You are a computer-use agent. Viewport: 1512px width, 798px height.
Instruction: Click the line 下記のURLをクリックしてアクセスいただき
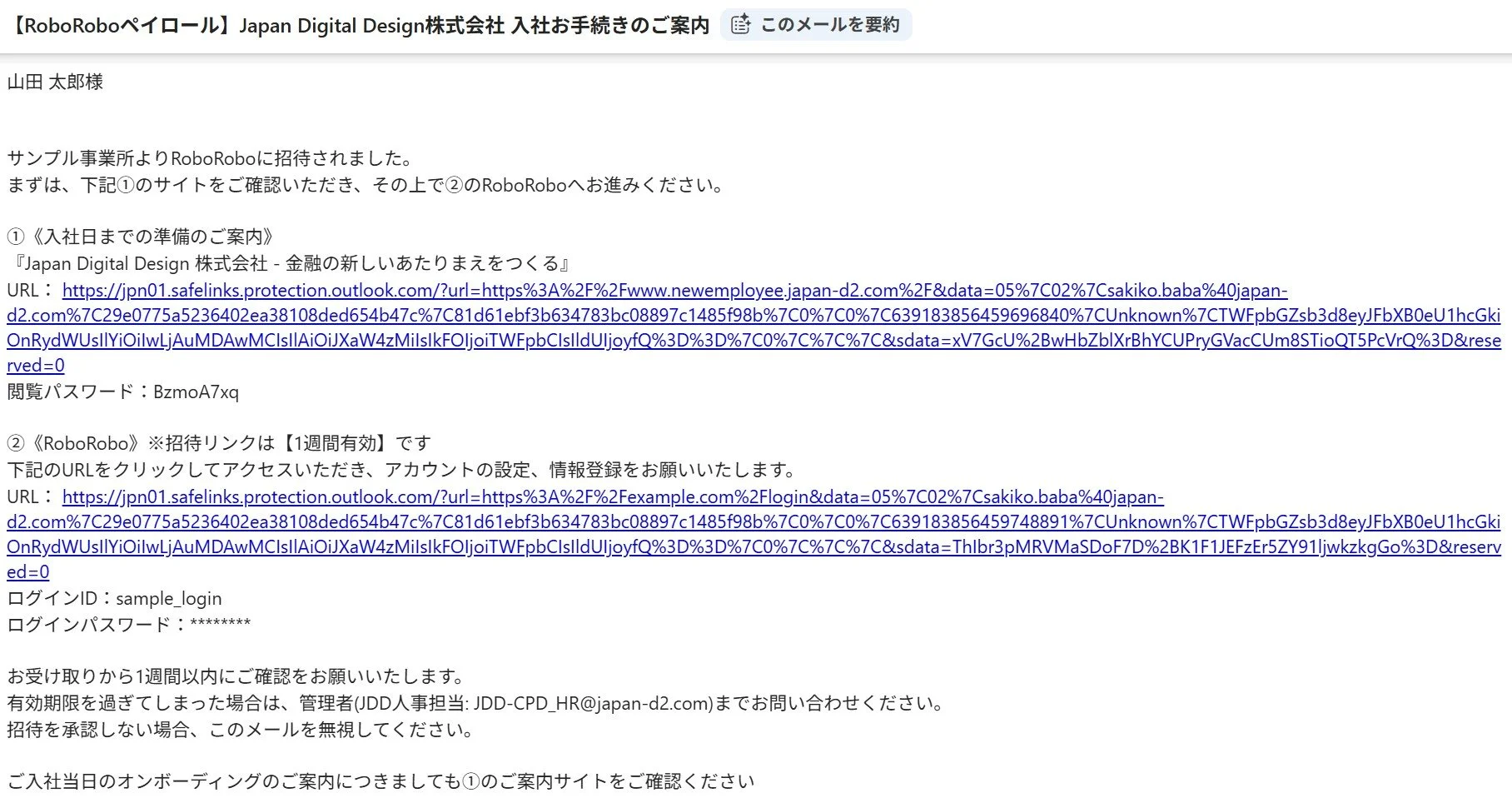[401, 470]
